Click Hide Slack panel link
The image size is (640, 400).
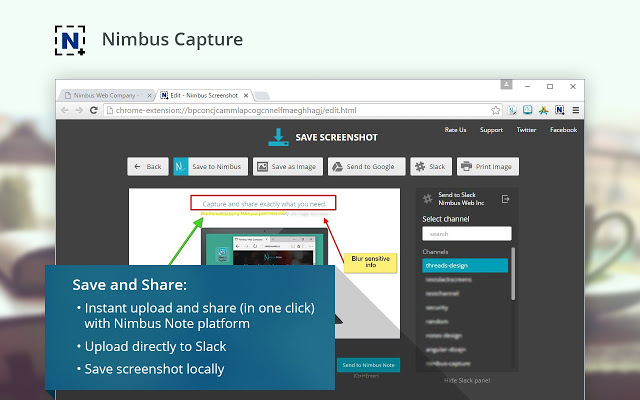[467, 380]
